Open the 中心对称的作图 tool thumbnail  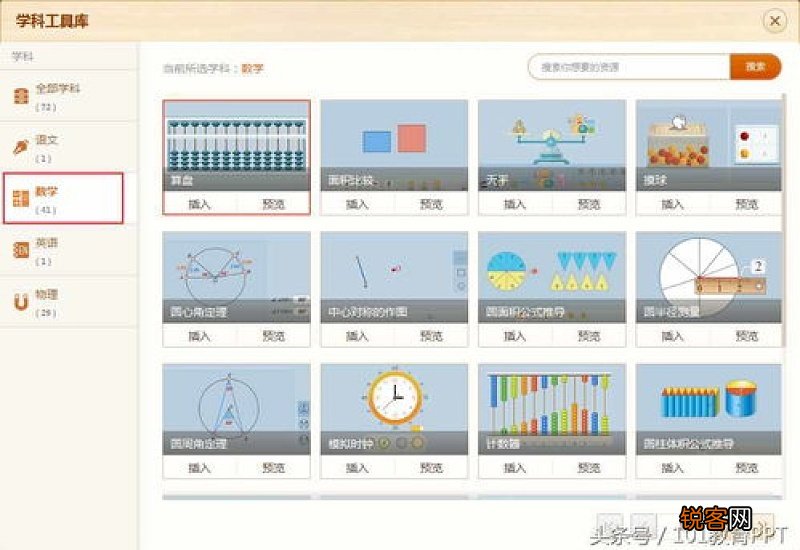[394, 277]
